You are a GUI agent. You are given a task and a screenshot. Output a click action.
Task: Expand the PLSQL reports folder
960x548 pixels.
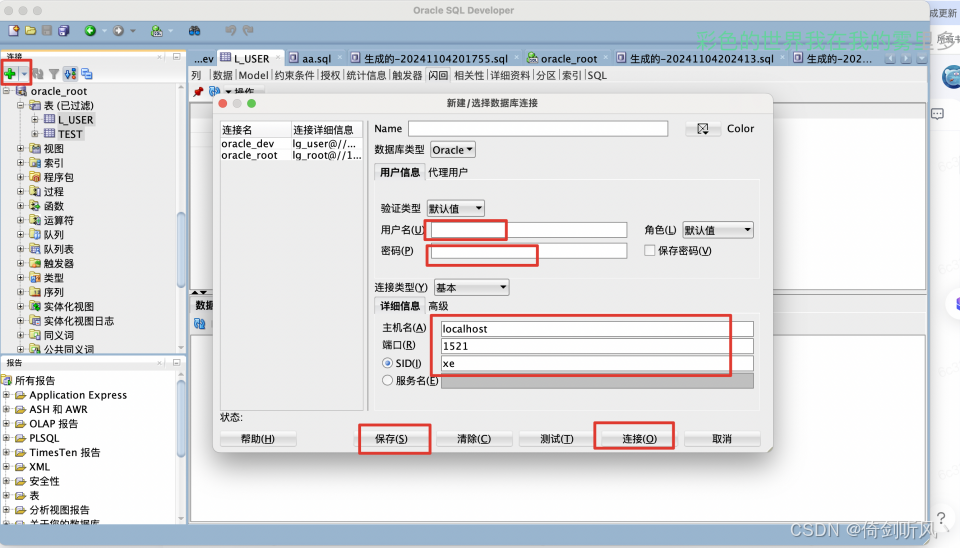click(7, 438)
